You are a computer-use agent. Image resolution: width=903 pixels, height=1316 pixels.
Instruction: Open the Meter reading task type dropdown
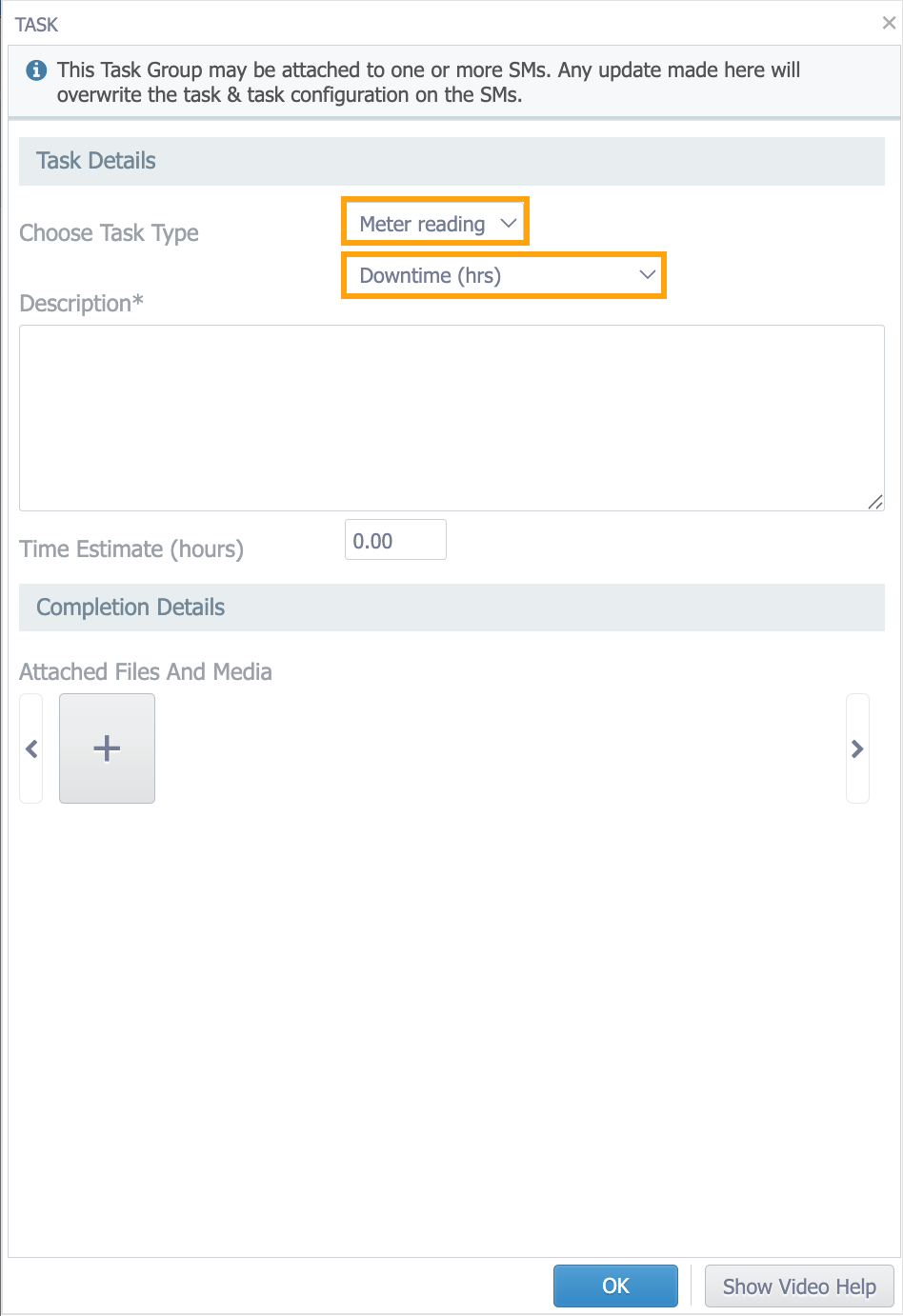(435, 224)
